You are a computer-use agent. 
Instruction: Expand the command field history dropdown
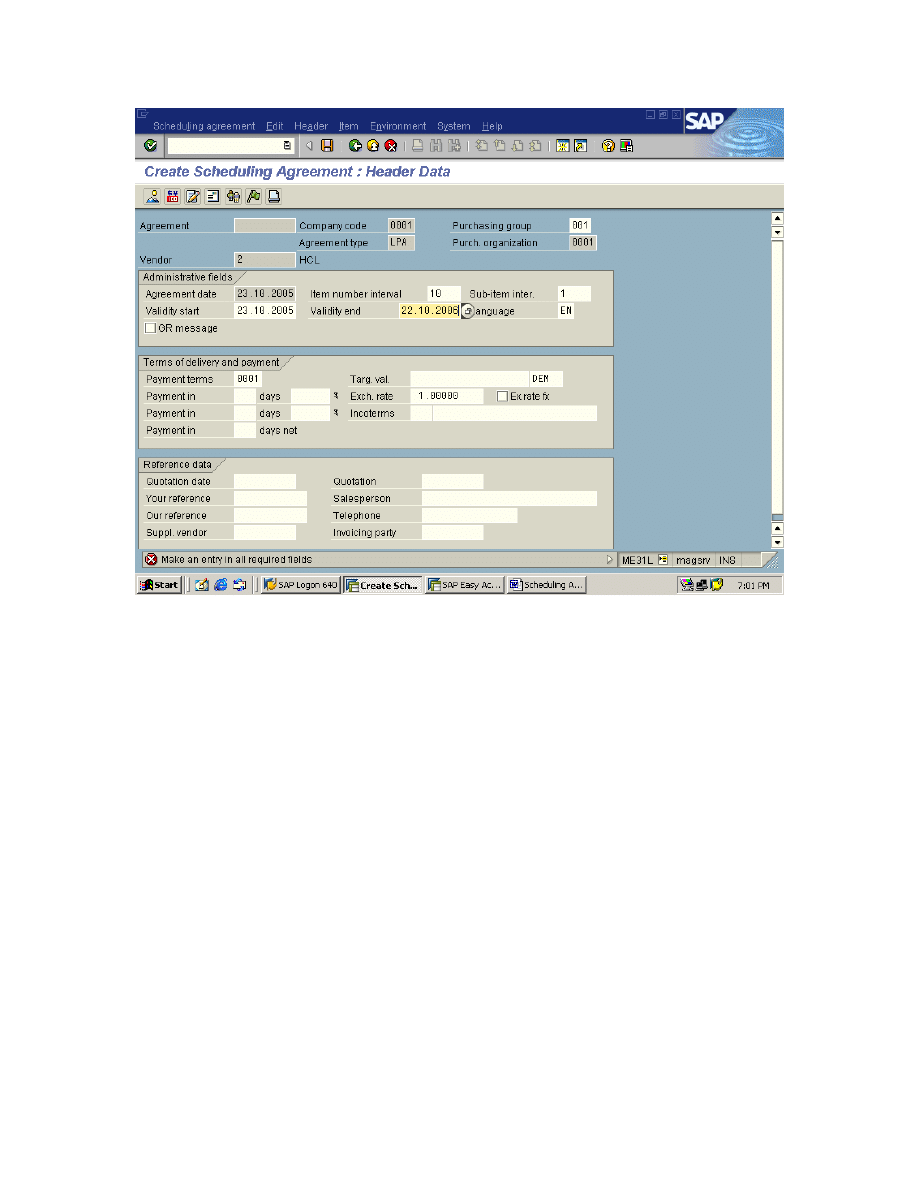(287, 146)
